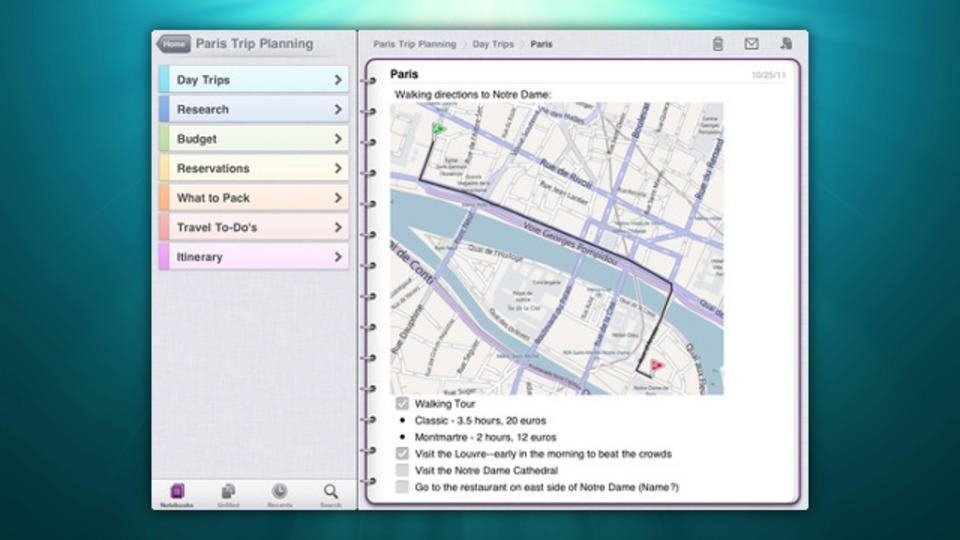Uncheck the Walking Tour checkbox
This screenshot has height=540, width=960.
[x=402, y=403]
